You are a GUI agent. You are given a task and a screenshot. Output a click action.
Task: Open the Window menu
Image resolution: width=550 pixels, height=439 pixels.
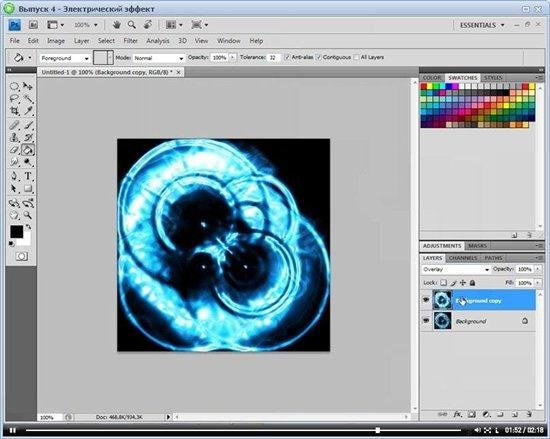click(229, 41)
